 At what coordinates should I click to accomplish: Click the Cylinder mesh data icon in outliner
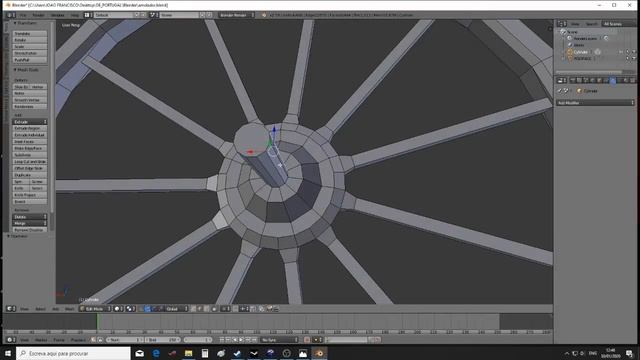pos(597,52)
